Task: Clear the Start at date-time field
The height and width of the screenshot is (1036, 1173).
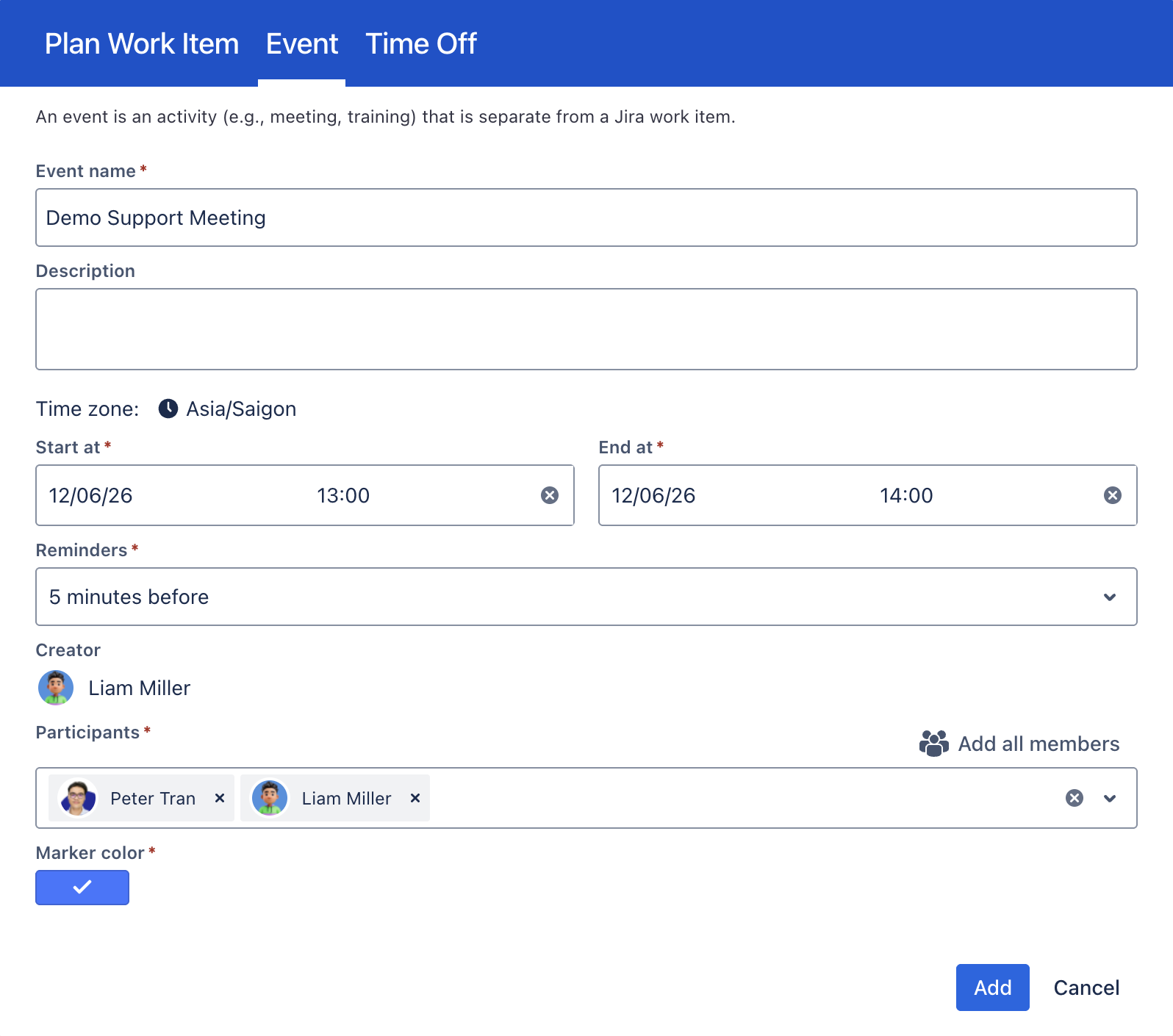Action: [x=550, y=495]
